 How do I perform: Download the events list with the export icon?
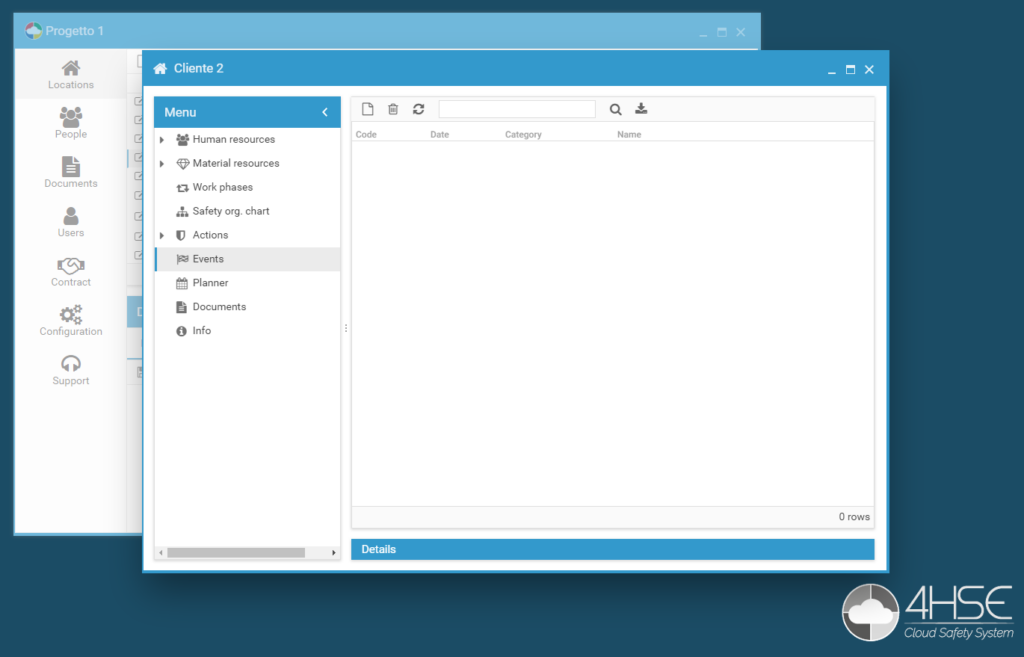641,108
